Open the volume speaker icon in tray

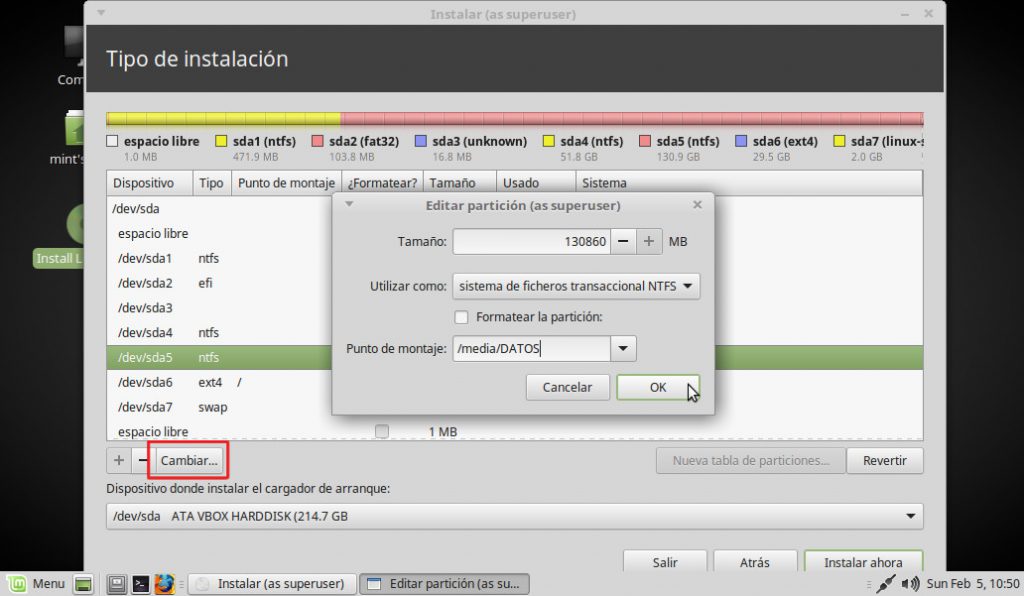pos(909,584)
